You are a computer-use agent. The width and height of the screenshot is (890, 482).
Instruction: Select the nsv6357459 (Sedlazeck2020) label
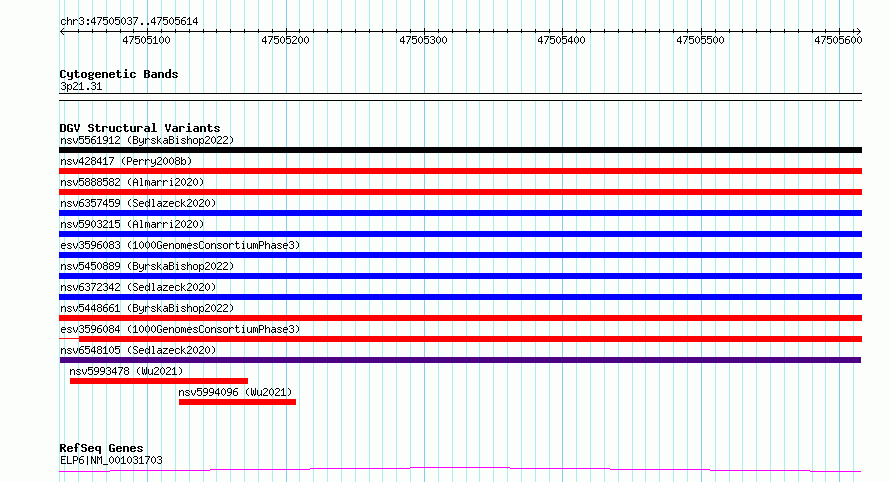[x=138, y=203]
